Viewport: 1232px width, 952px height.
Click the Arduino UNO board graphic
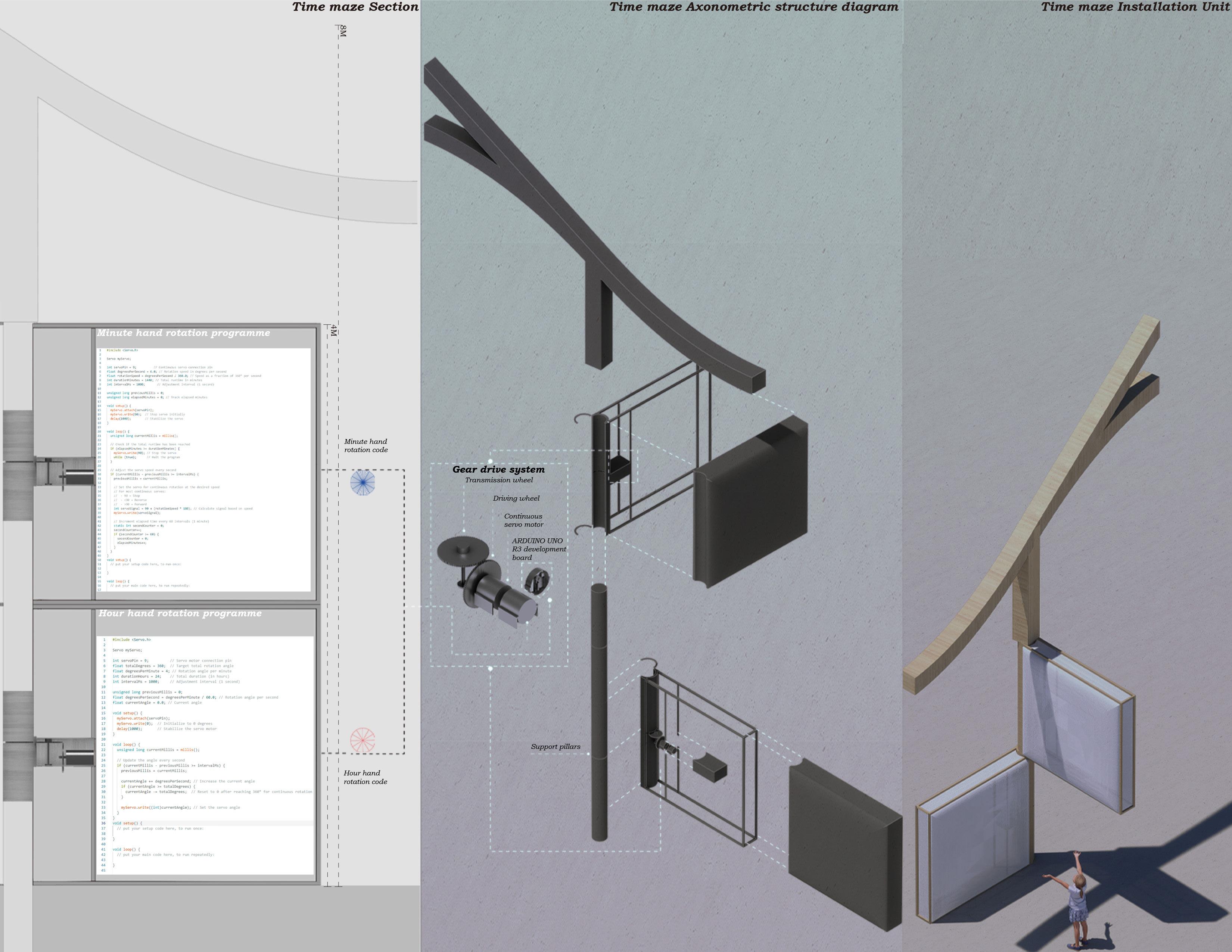538,580
